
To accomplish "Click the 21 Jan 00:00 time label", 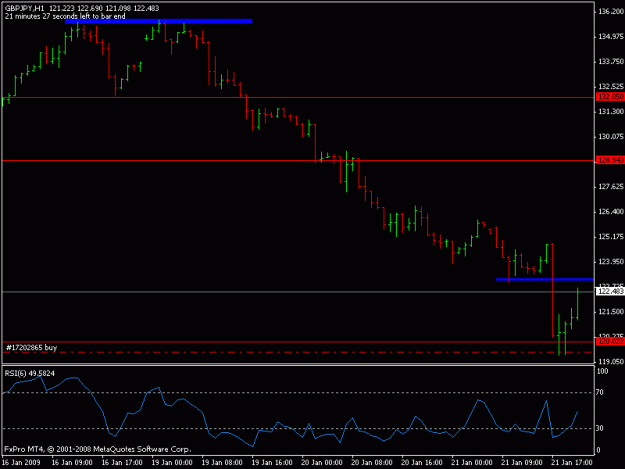I will [x=472, y=463].
